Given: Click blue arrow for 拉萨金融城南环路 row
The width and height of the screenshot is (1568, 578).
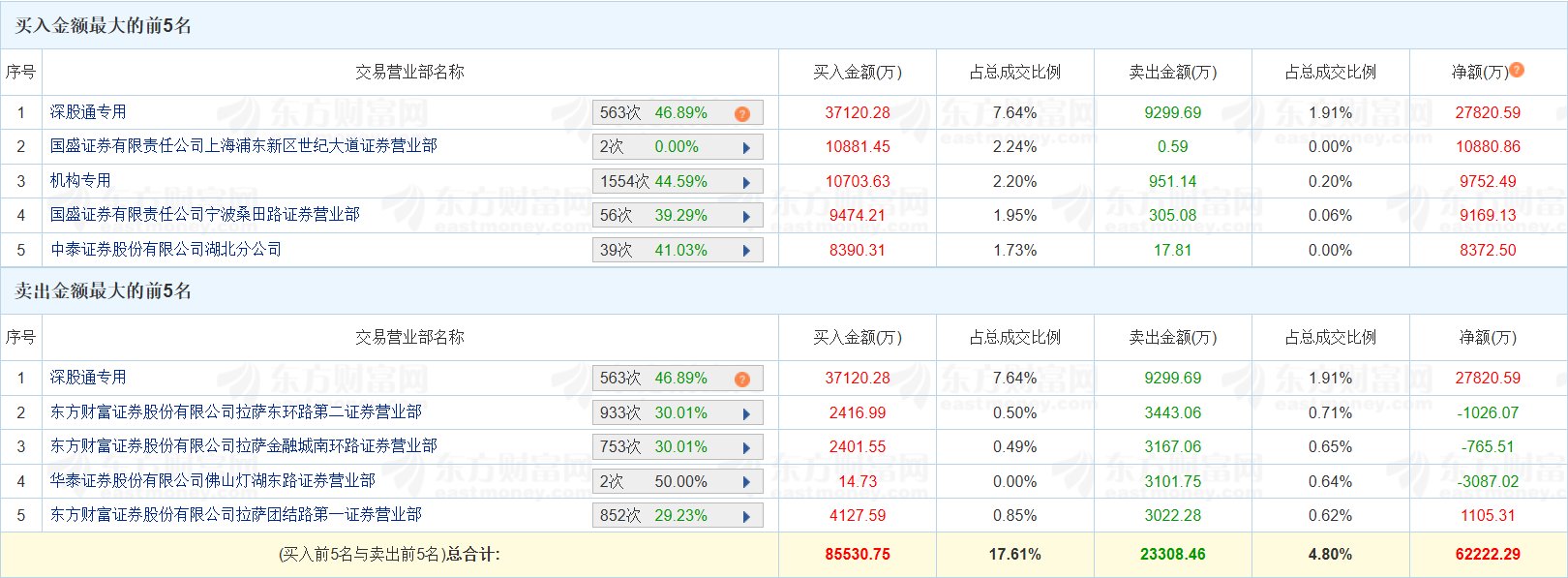Looking at the screenshot, I should pos(746,448).
